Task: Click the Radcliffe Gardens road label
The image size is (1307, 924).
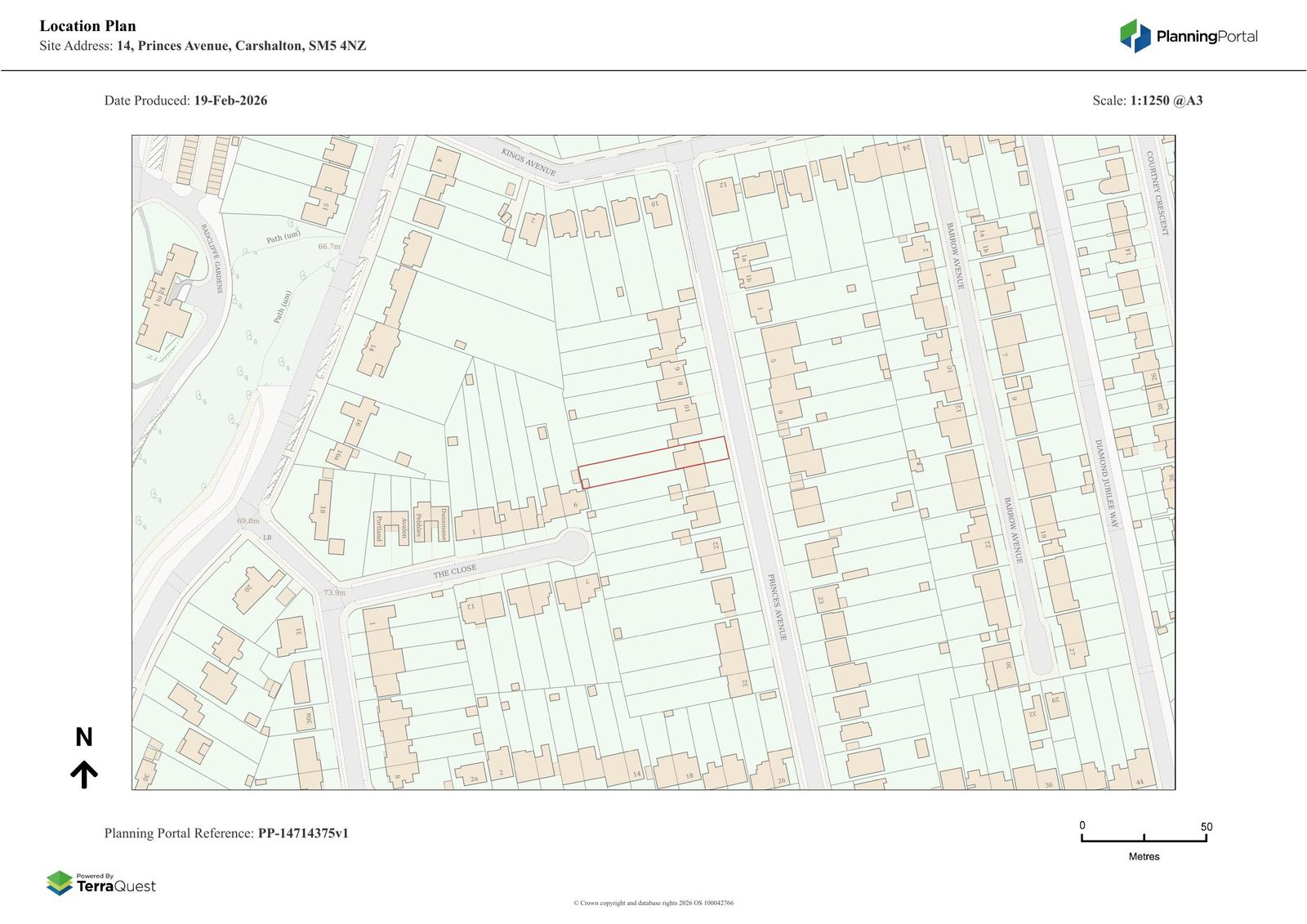Action: coord(212,258)
